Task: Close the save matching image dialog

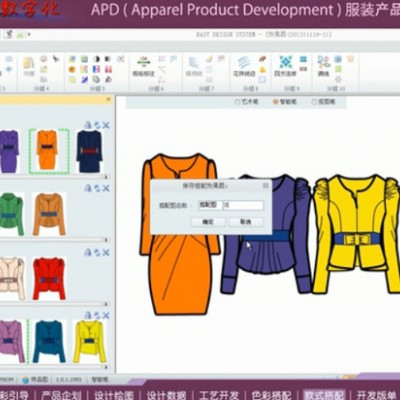Action: pos(266,185)
